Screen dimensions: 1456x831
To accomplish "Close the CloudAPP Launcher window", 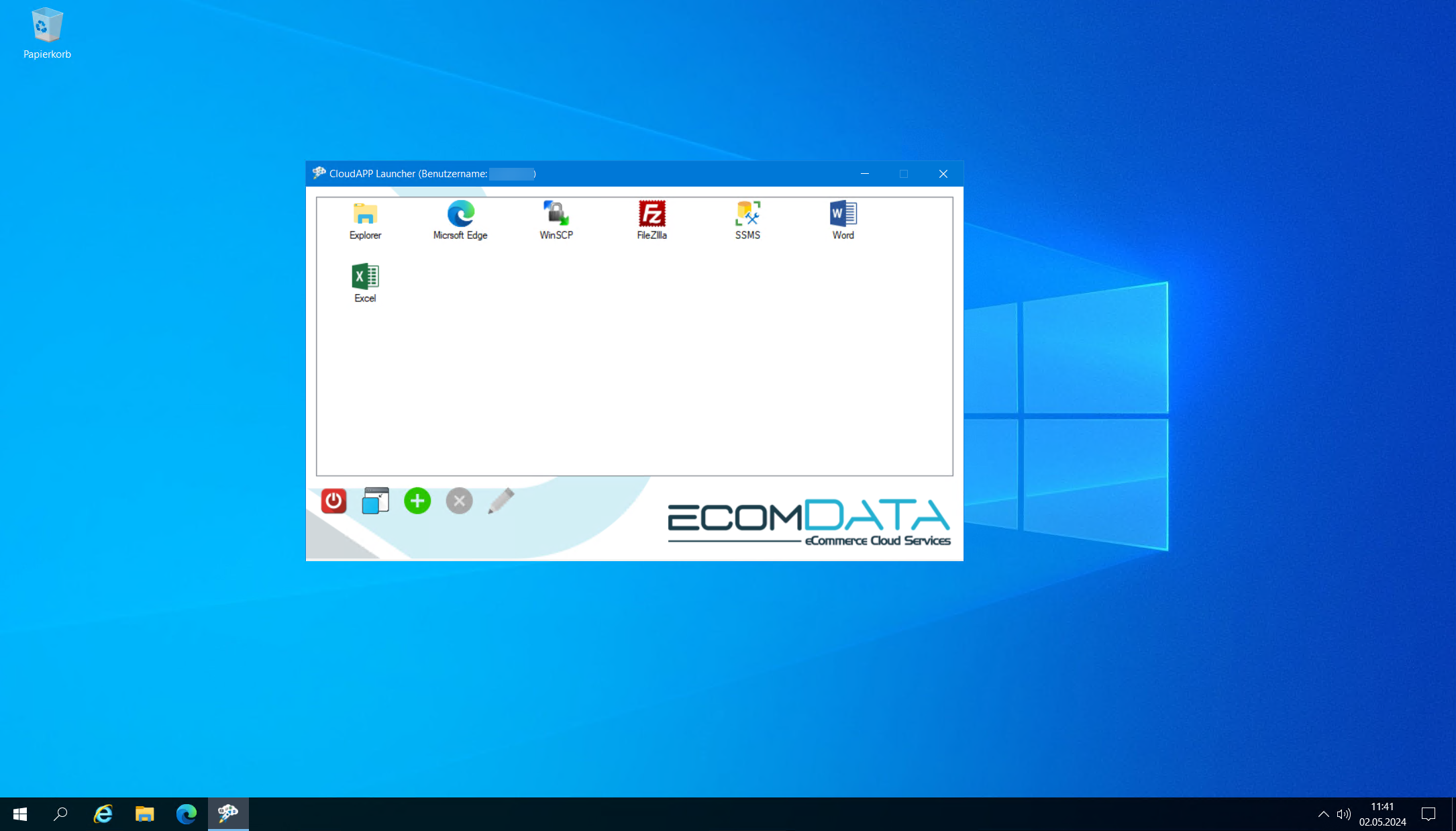I will point(943,174).
